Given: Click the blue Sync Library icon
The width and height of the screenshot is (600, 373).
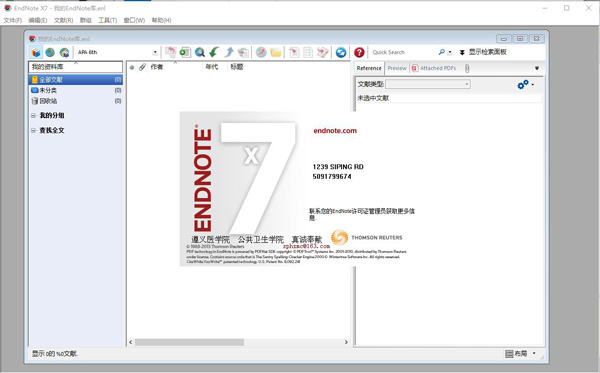Looking at the screenshot, I should click(x=341, y=52).
